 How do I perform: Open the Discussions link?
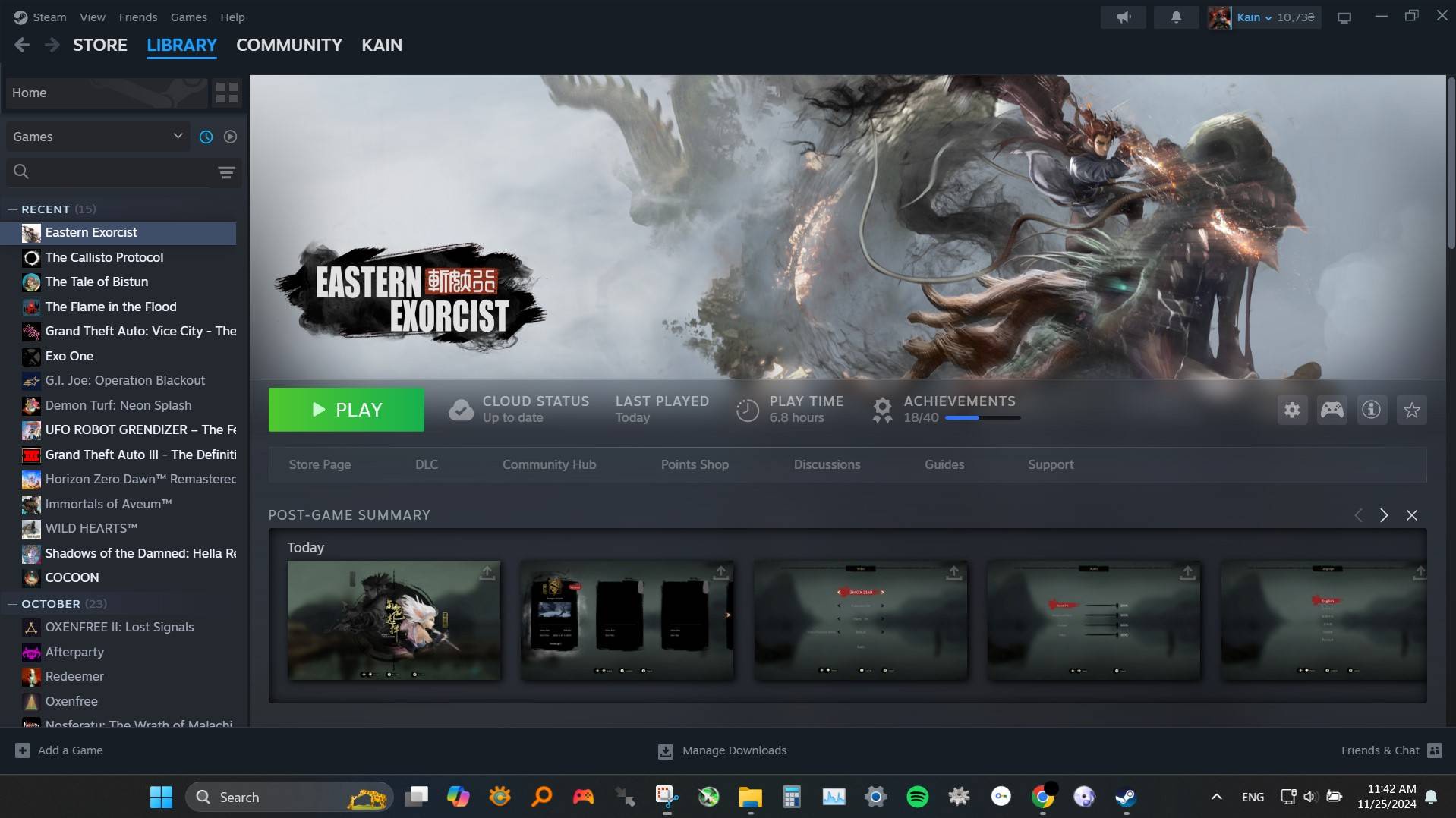coord(827,464)
